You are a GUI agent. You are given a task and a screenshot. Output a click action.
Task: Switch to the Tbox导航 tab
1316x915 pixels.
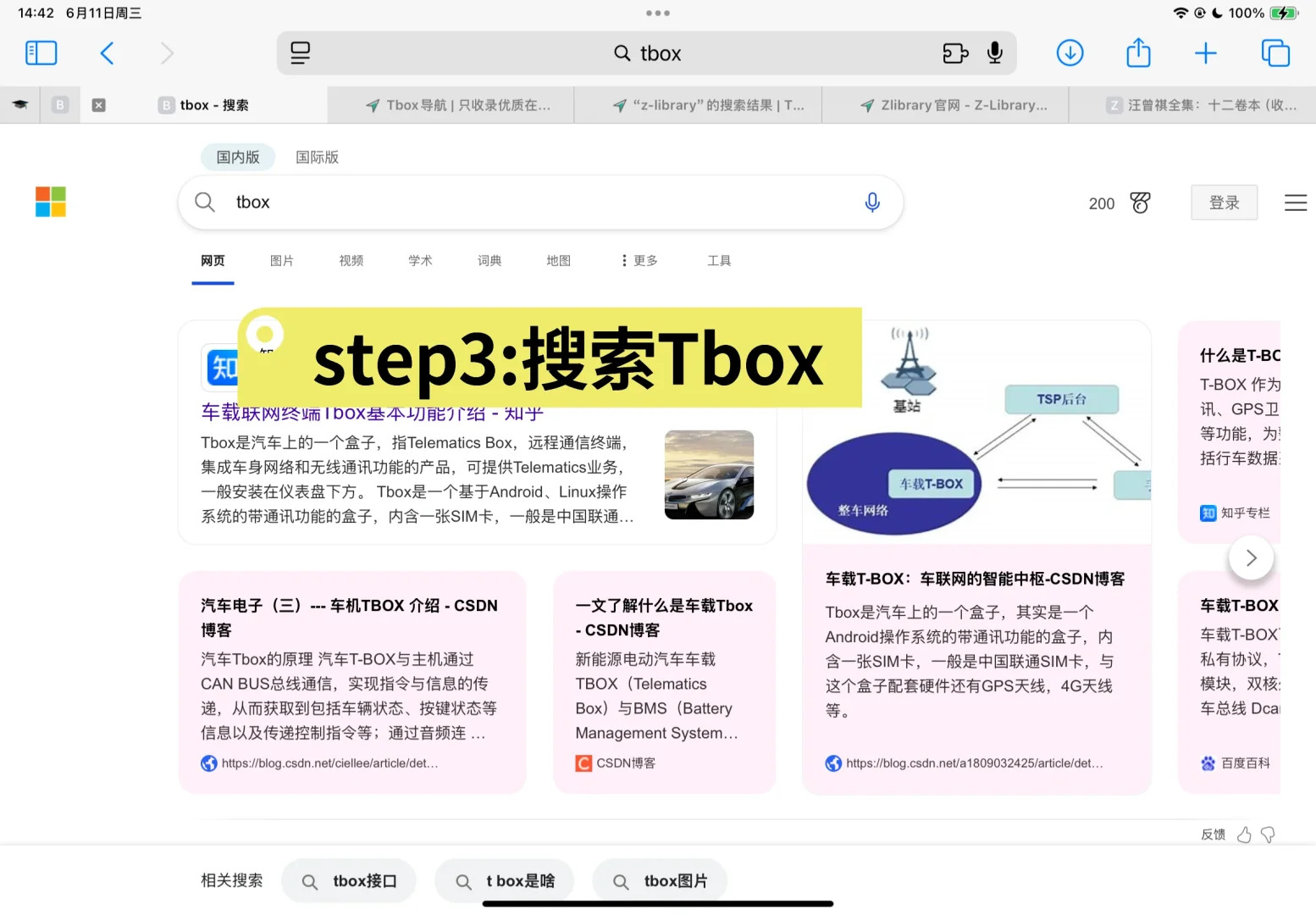pos(451,105)
